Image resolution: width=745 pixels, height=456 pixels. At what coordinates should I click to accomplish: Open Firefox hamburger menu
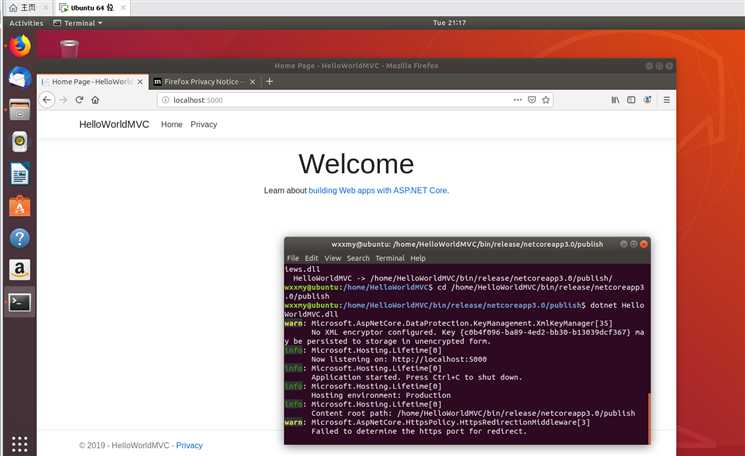tap(667, 100)
